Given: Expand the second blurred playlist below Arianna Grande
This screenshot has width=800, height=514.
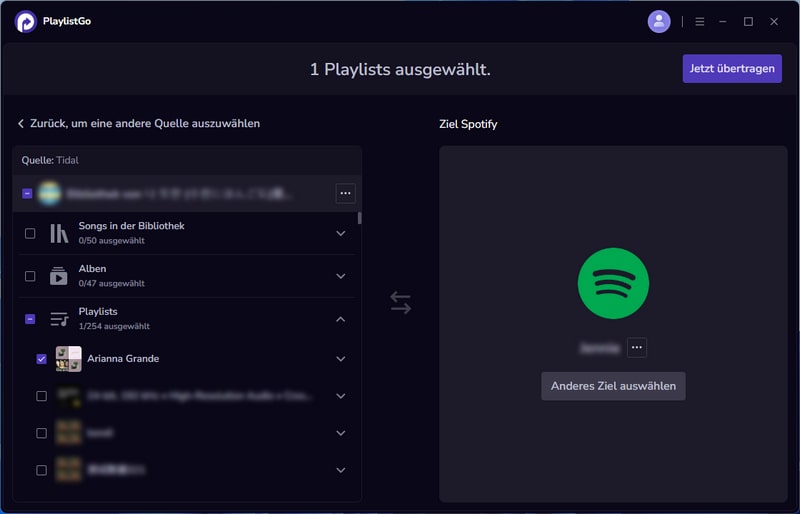Looking at the screenshot, I should [x=341, y=433].
